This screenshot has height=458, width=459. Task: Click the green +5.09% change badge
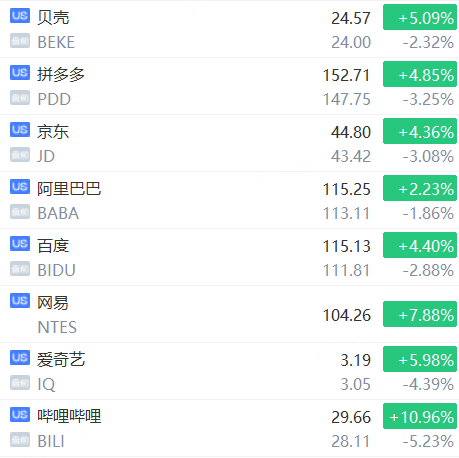pos(420,17)
